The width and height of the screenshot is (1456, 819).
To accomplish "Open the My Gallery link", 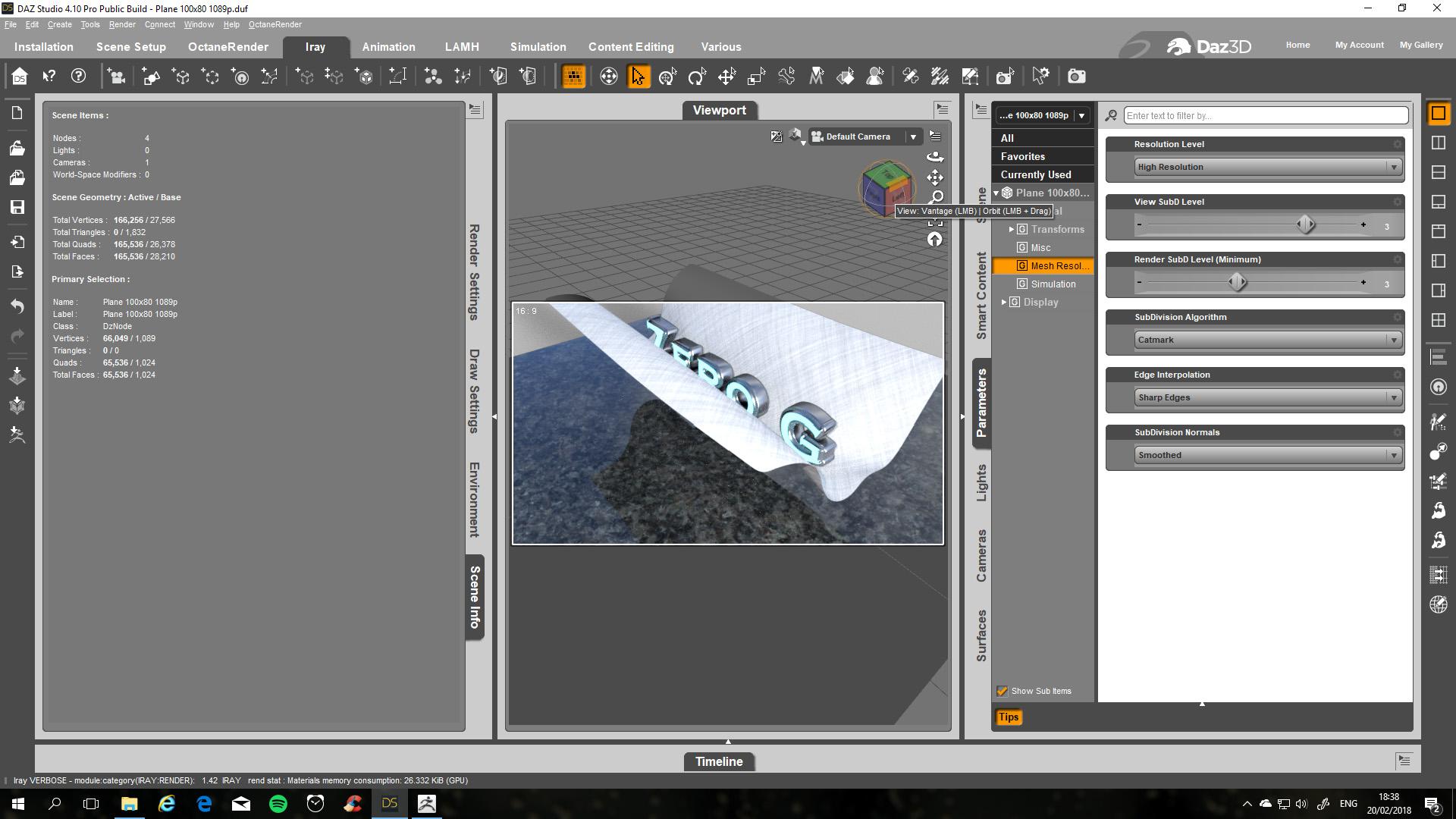I will point(1420,45).
